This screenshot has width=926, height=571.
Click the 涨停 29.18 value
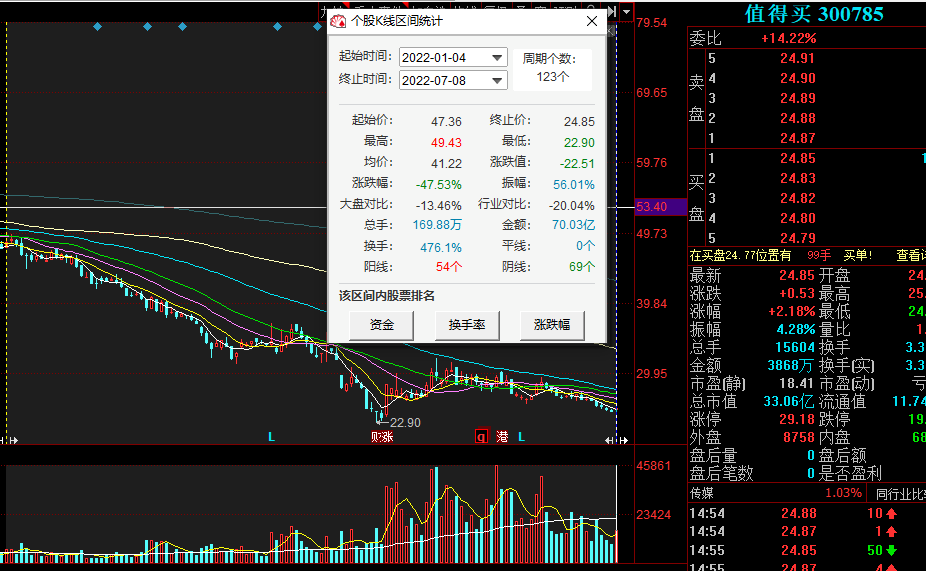[x=797, y=419]
